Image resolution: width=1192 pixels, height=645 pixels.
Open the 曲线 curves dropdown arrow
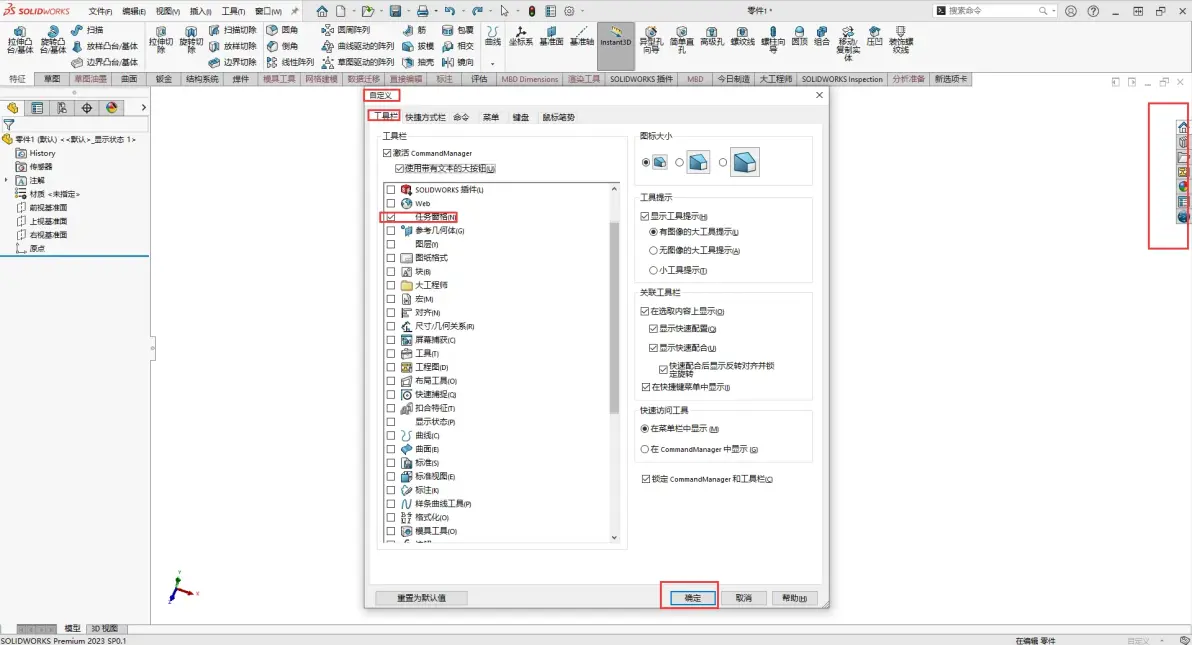(493, 63)
